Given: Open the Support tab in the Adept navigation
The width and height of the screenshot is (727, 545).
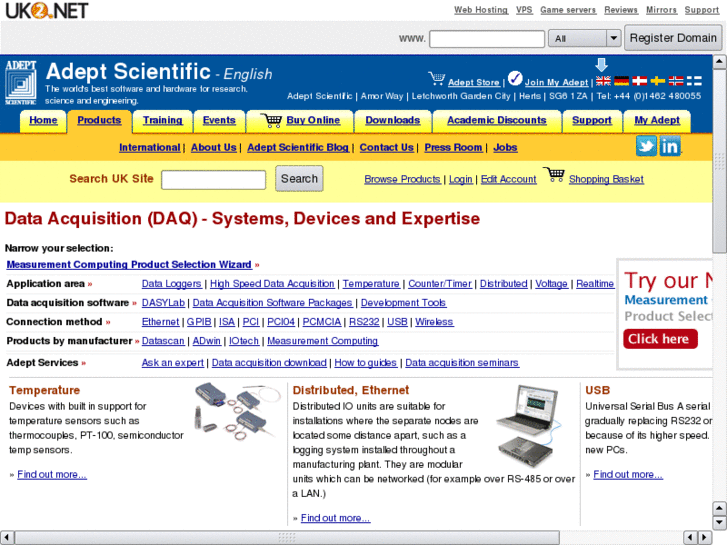Looking at the screenshot, I should [592, 120].
